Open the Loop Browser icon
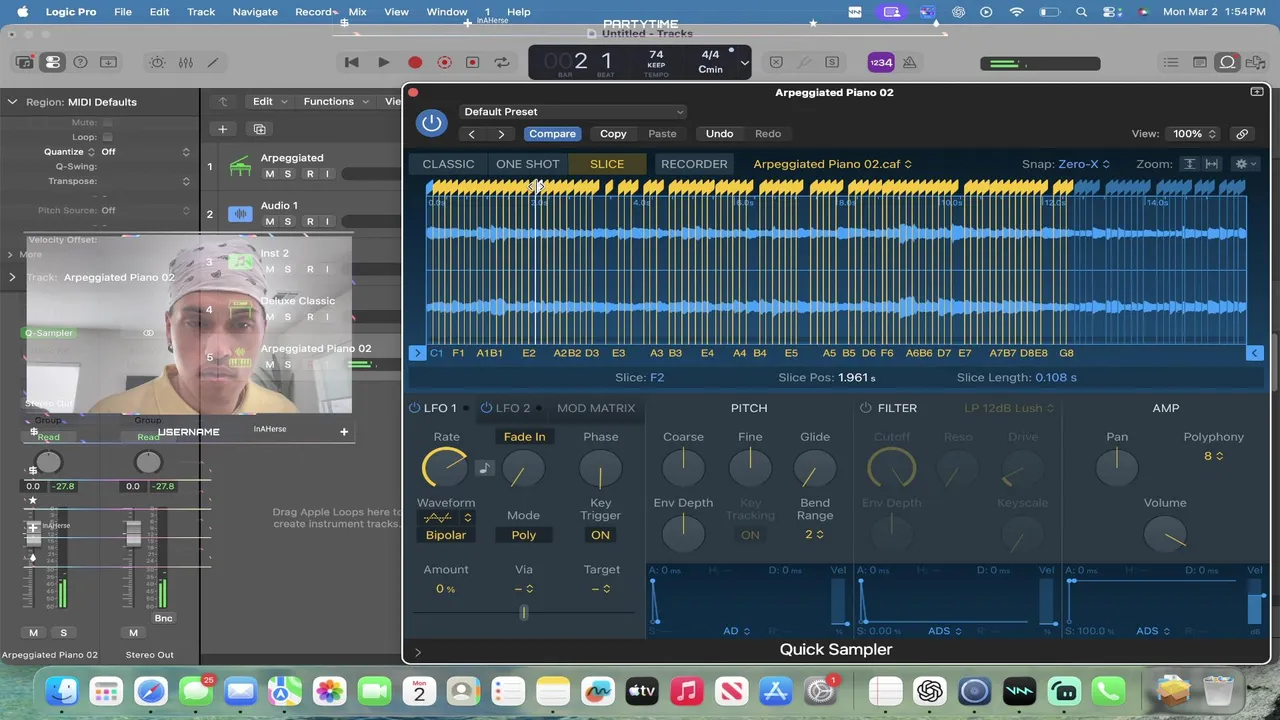This screenshot has height=720, width=1280. click(x=1227, y=62)
